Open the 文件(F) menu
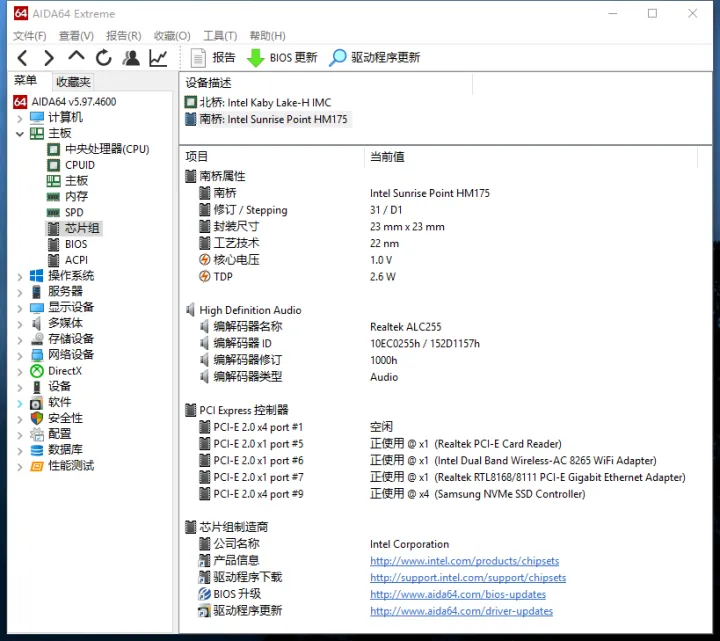 click(x=29, y=36)
